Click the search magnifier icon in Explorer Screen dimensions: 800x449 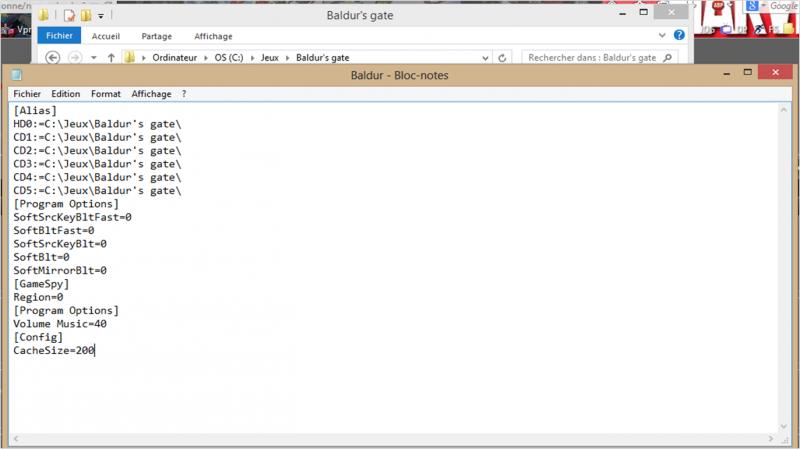[x=667, y=58]
